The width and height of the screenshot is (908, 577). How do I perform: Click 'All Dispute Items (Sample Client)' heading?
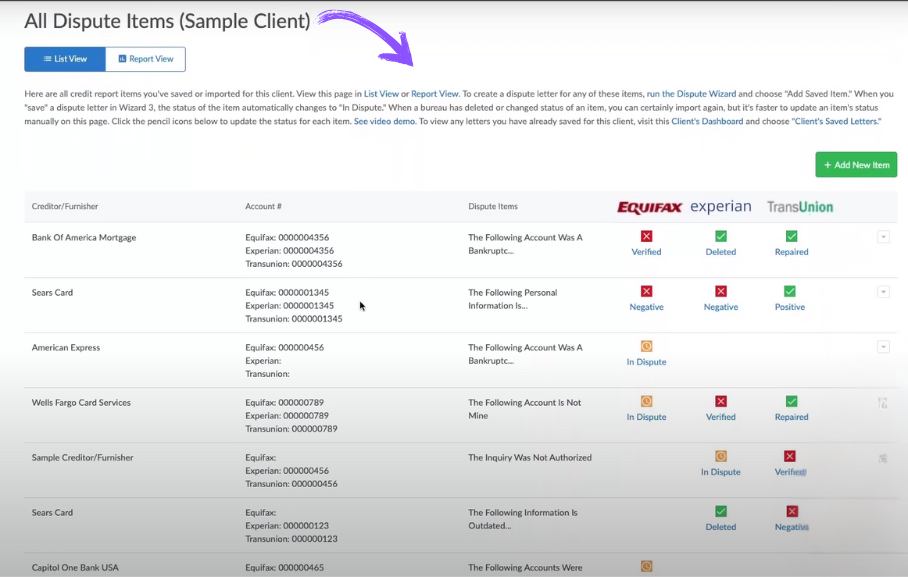click(x=167, y=21)
